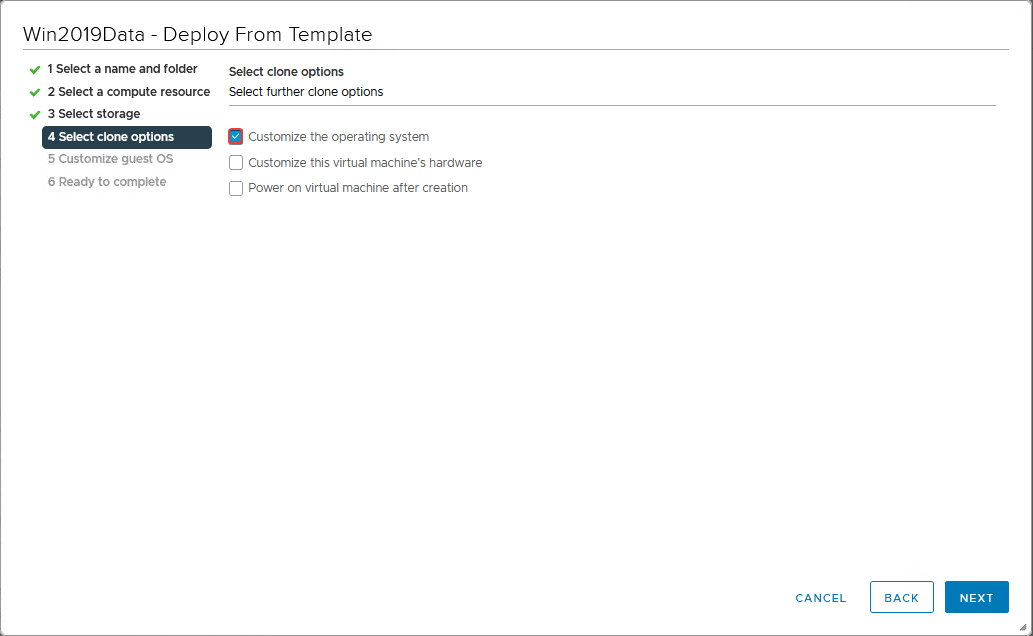Go to step 1 Select a name and folder
Viewport: 1033px width, 636px height.
point(122,69)
